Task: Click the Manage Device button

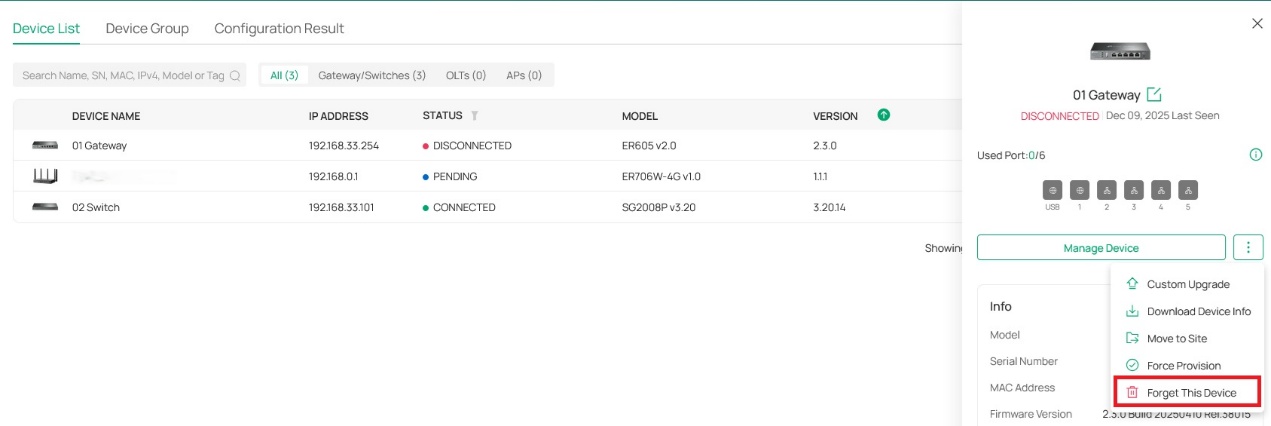Action: click(1101, 247)
